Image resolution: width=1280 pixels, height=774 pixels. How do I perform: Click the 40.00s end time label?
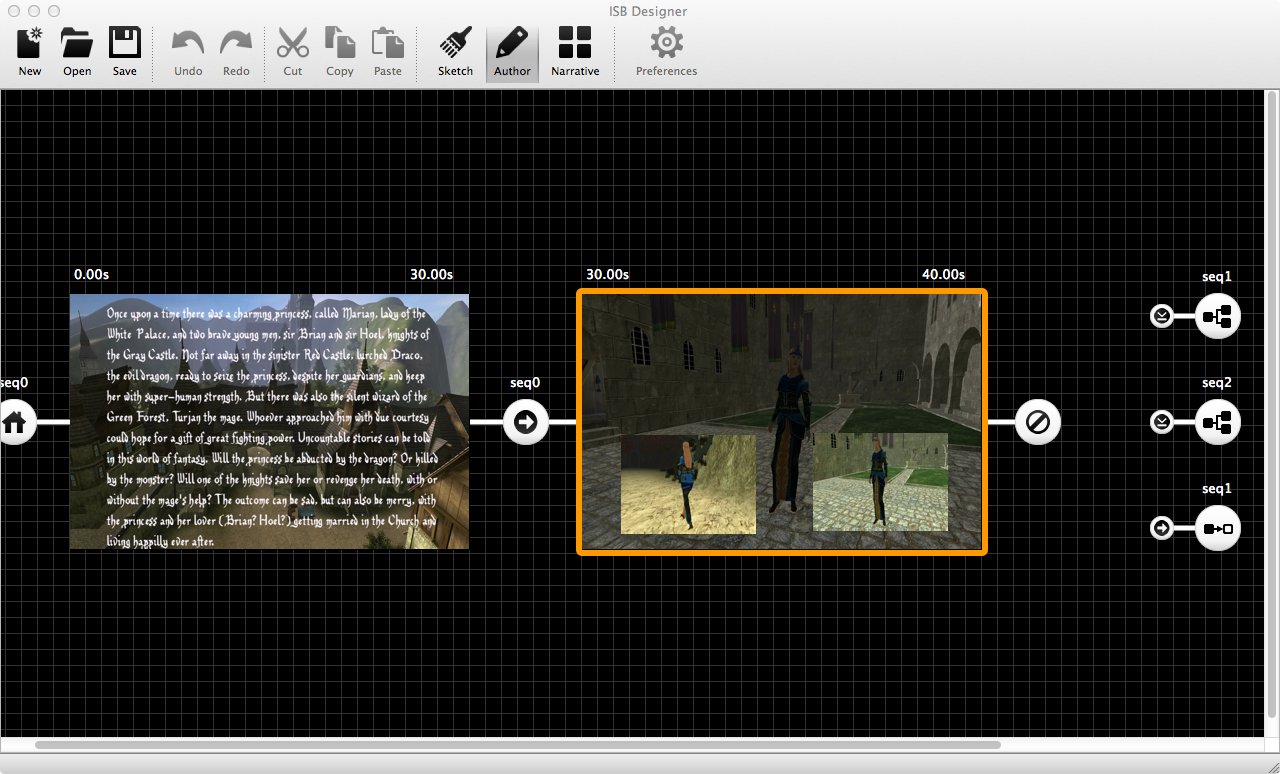(944, 274)
